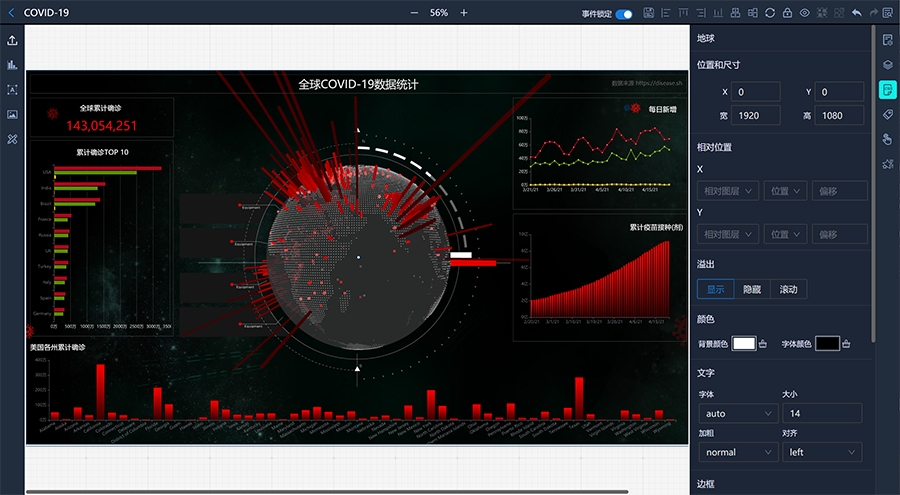Align selected items to the right
900x495 pixels.
(701, 13)
